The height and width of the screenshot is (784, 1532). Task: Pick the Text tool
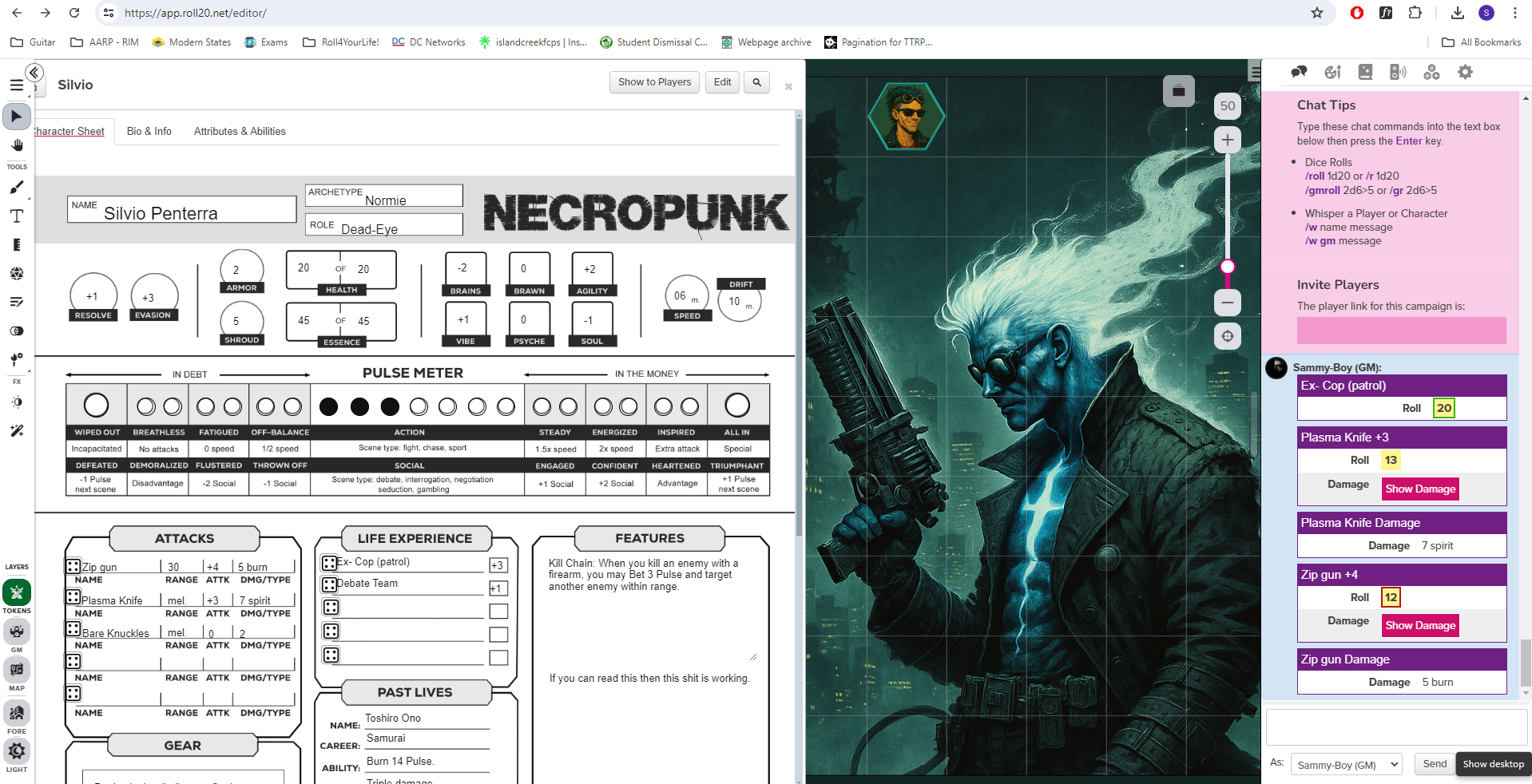17,216
